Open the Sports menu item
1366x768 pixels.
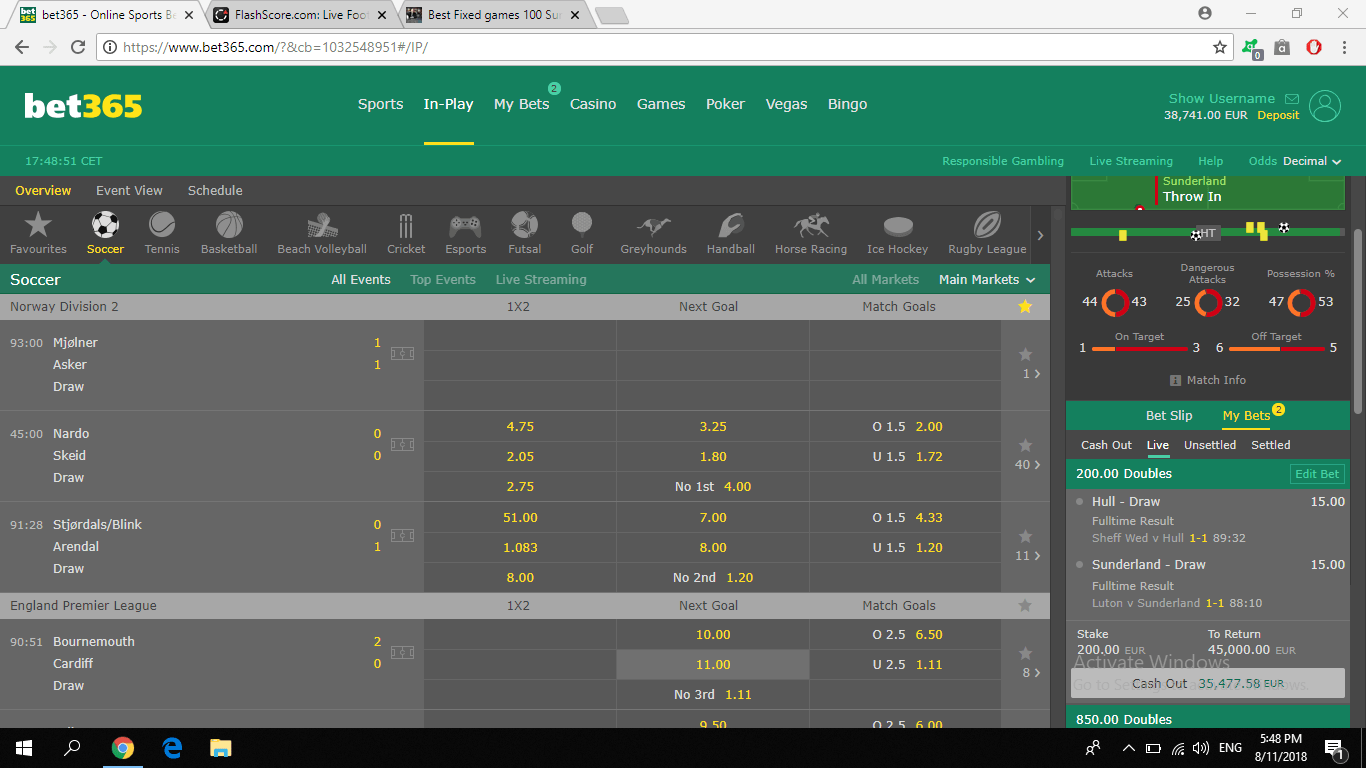[381, 104]
